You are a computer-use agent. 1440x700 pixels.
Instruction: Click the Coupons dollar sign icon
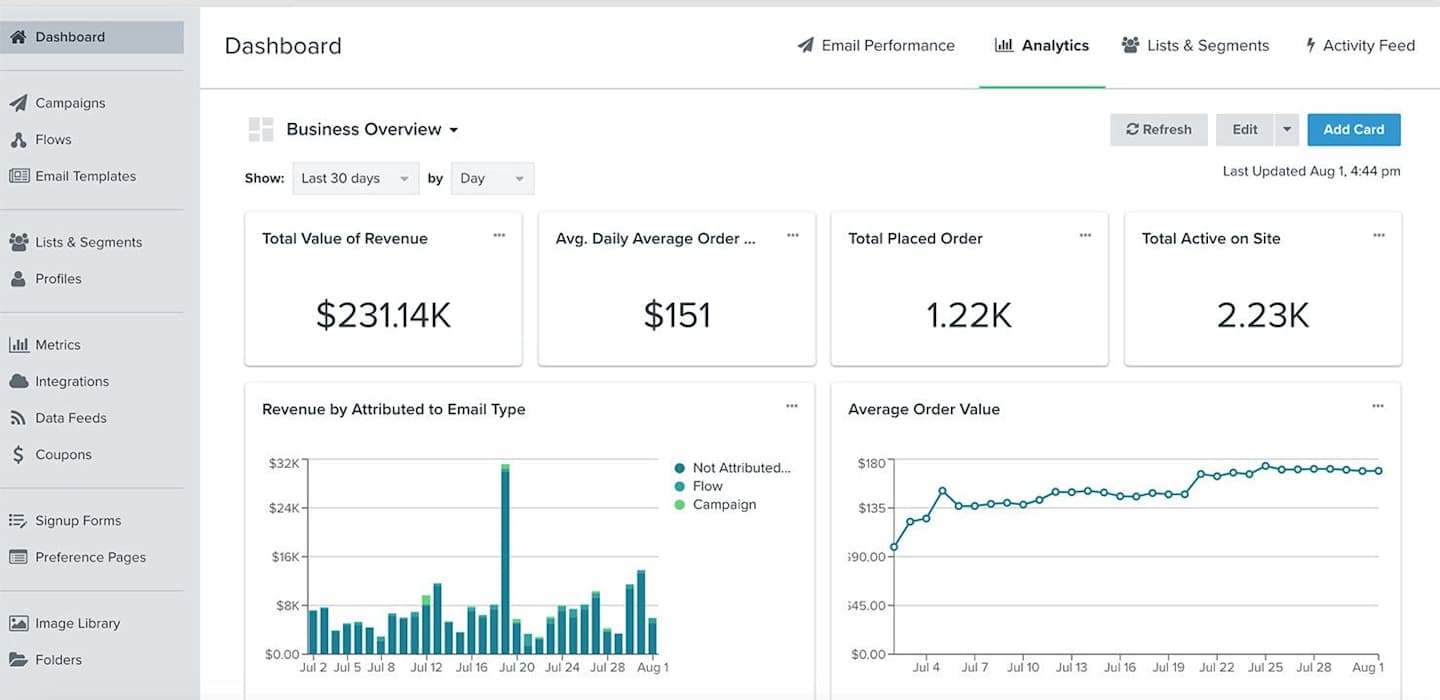coord(18,454)
